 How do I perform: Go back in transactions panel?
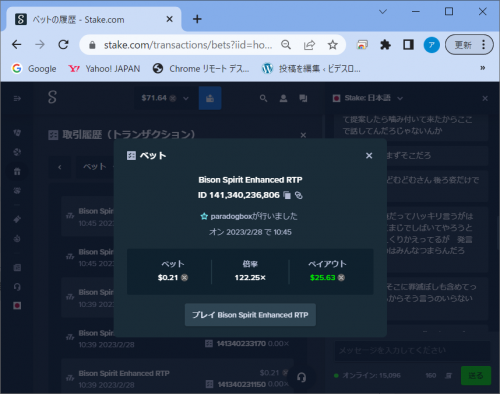(60, 167)
